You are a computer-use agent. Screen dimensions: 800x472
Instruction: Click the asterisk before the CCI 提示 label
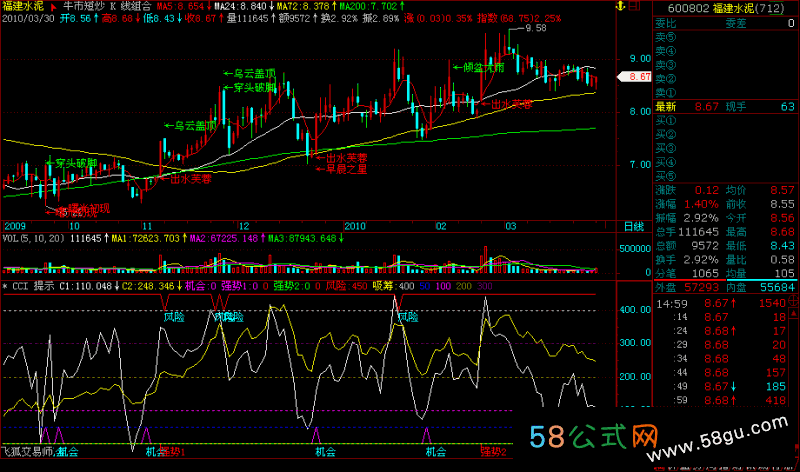[x=5, y=286]
